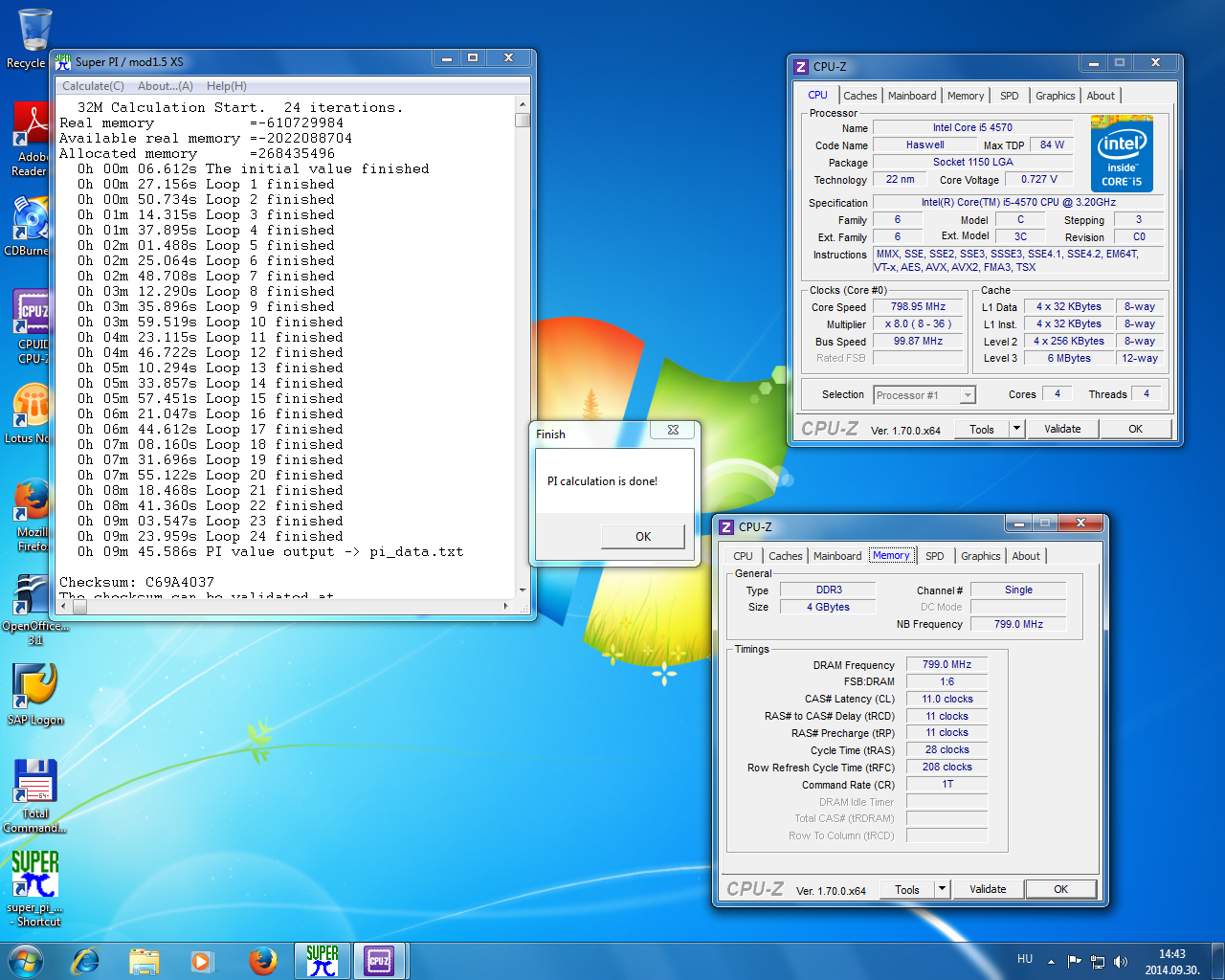
Task: Open SAP Logon desktop icon
Action: [35, 694]
